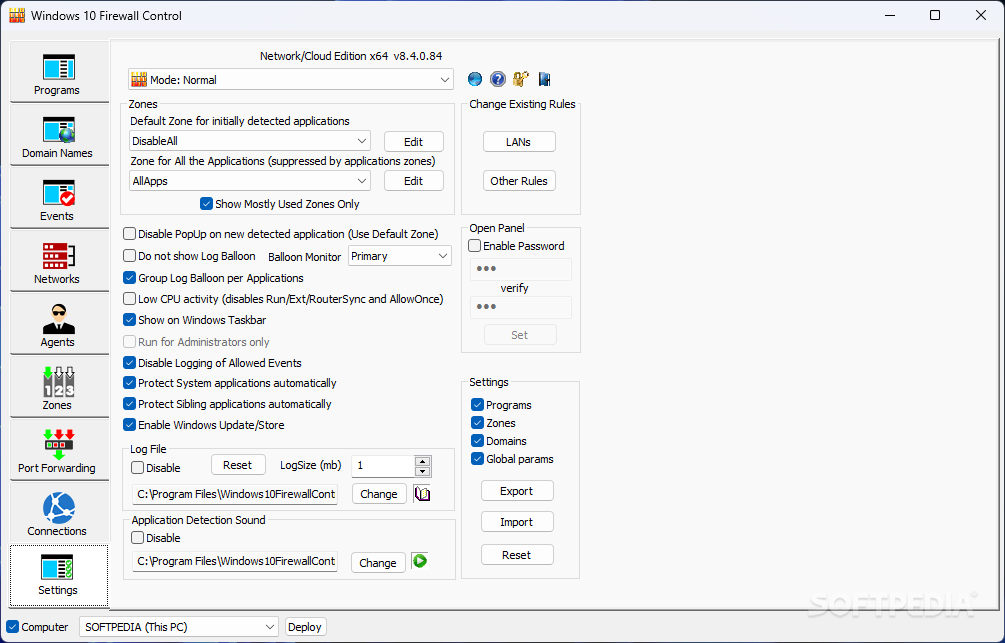This screenshot has width=1005, height=643.
Task: Maximize the Firewall Control window
Action: coord(935,15)
